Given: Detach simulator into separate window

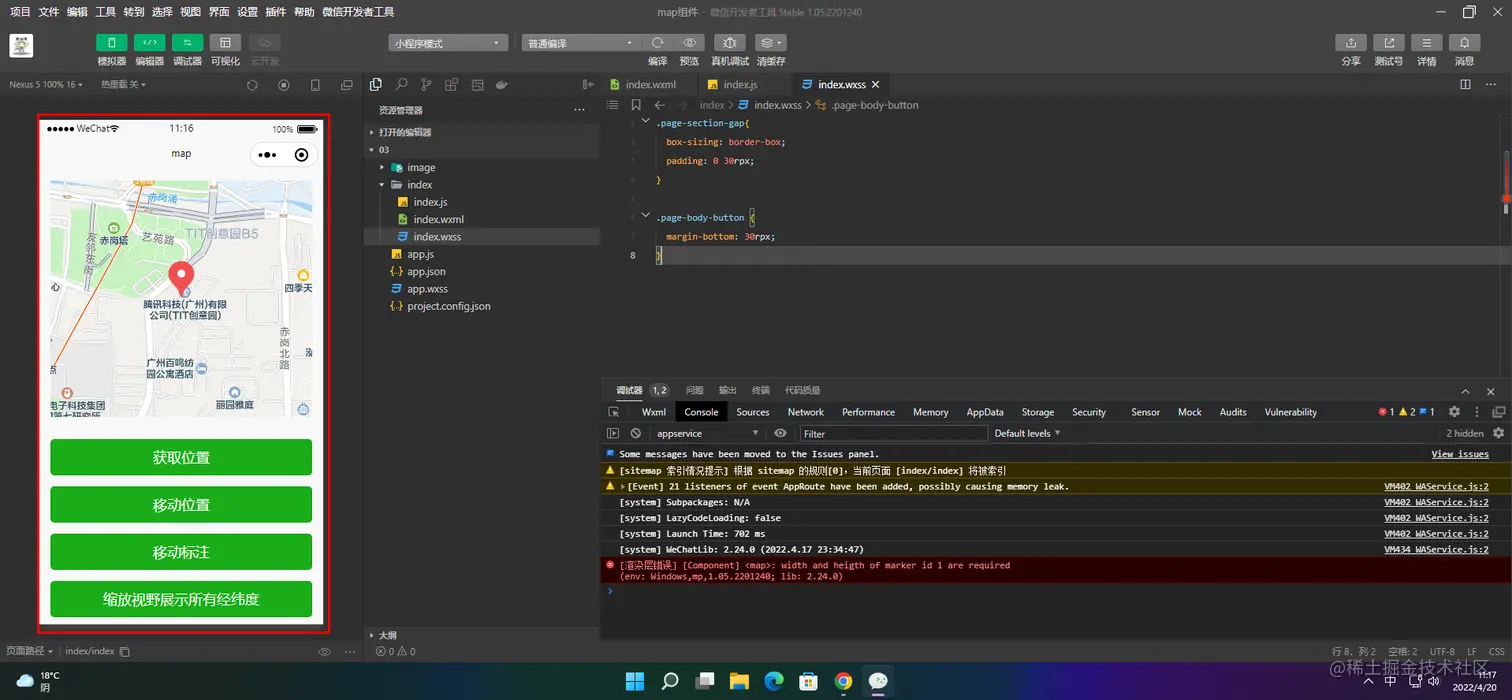Looking at the screenshot, I should pyautogui.click(x=347, y=85).
